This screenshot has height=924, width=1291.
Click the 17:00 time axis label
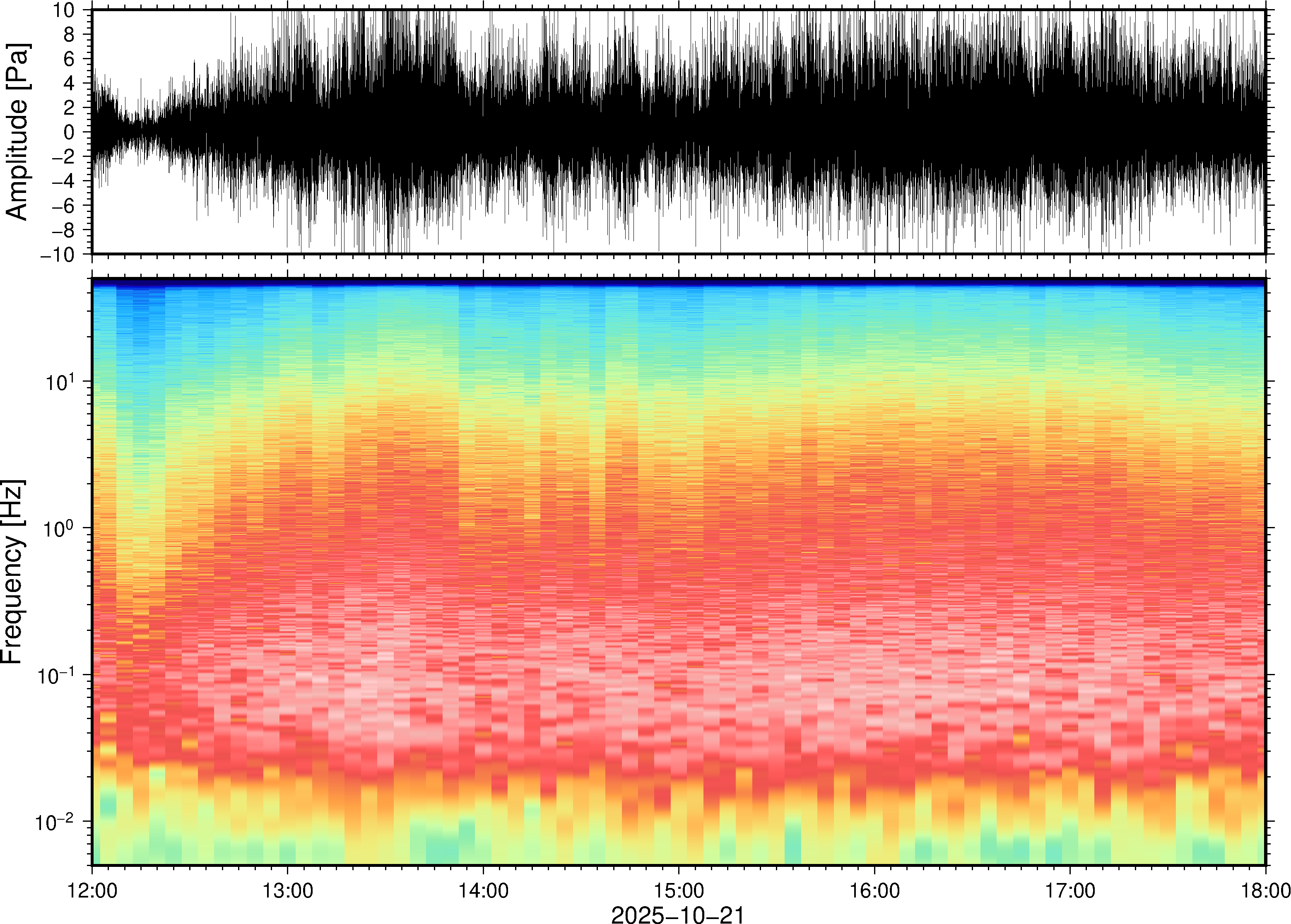pos(1070,890)
